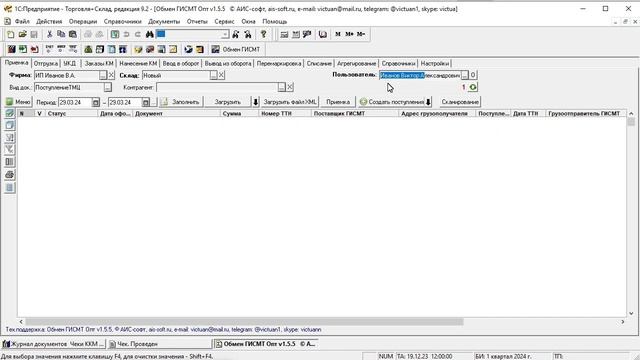Click the Undo arrow toolbar icon
Screen dimensions: 640x360
pyautogui.click(x=127, y=35)
